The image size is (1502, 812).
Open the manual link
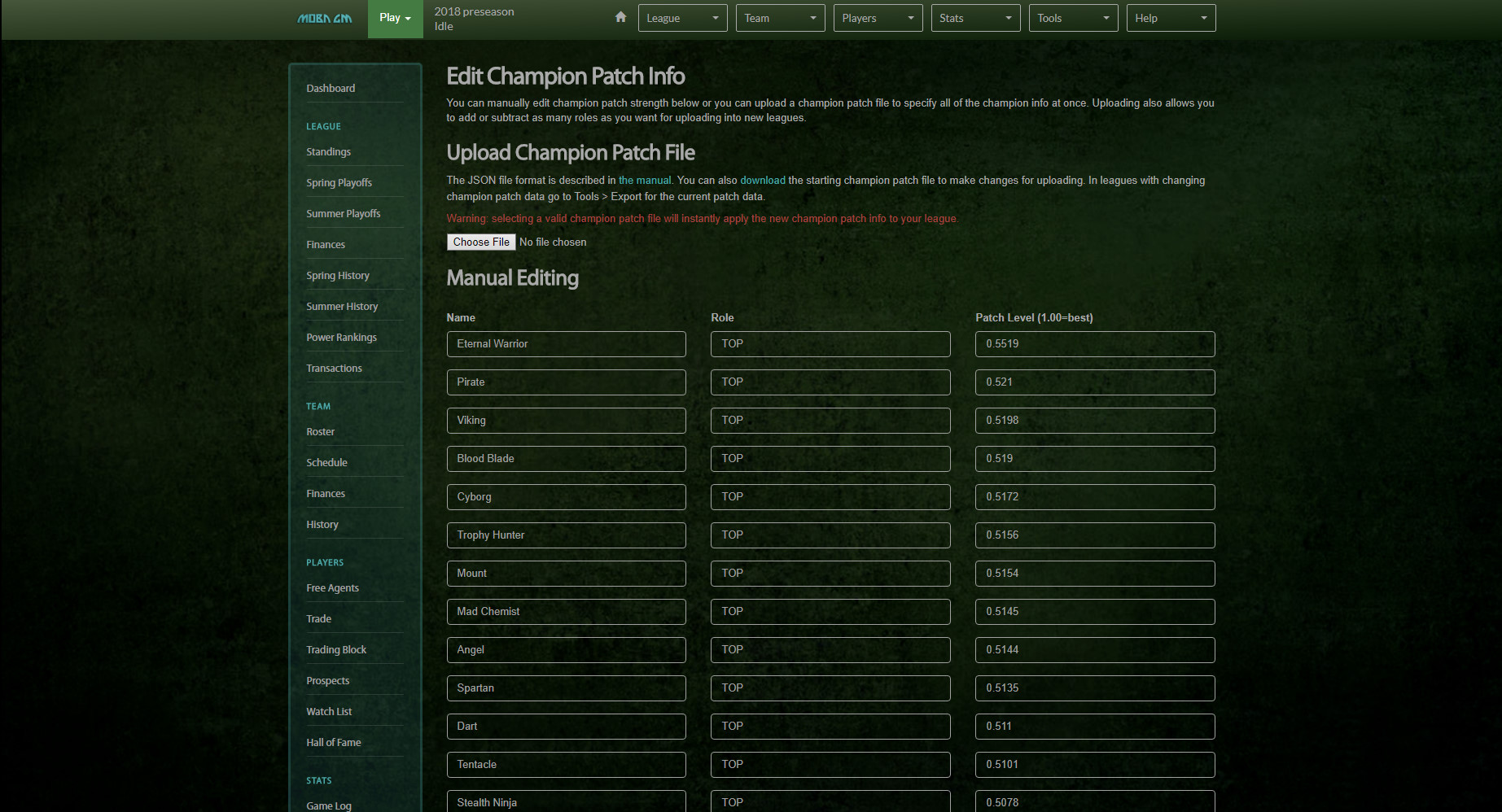point(645,181)
